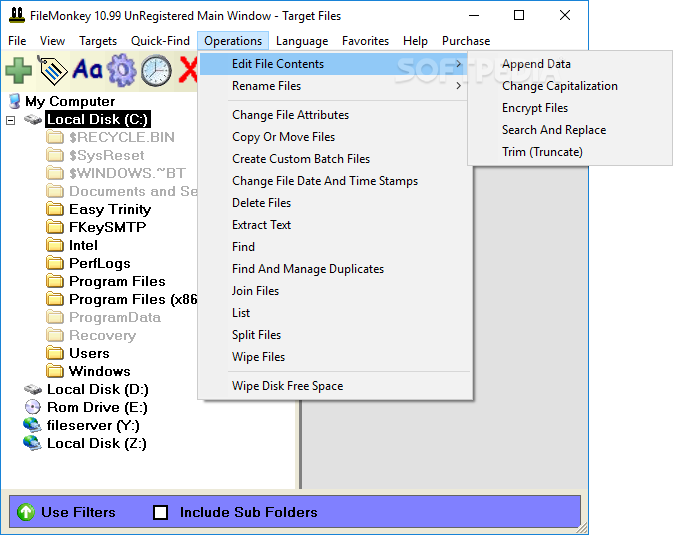This screenshot has height=535, width=673.
Task: Select Create Custom Batch Files operation
Action: tap(335, 159)
